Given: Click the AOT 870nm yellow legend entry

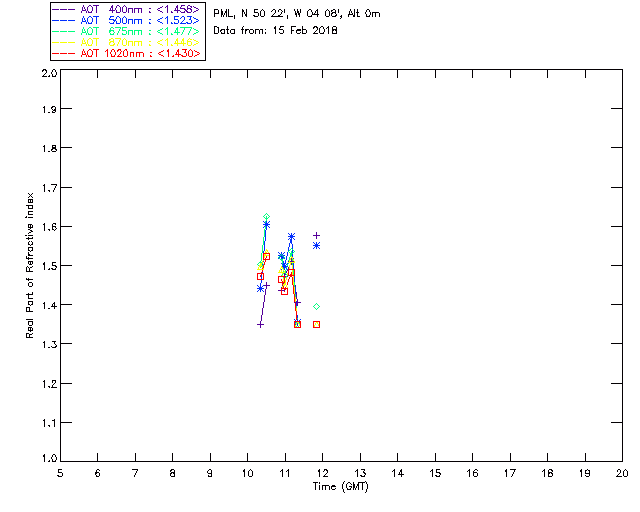Looking at the screenshot, I should coord(126,42).
